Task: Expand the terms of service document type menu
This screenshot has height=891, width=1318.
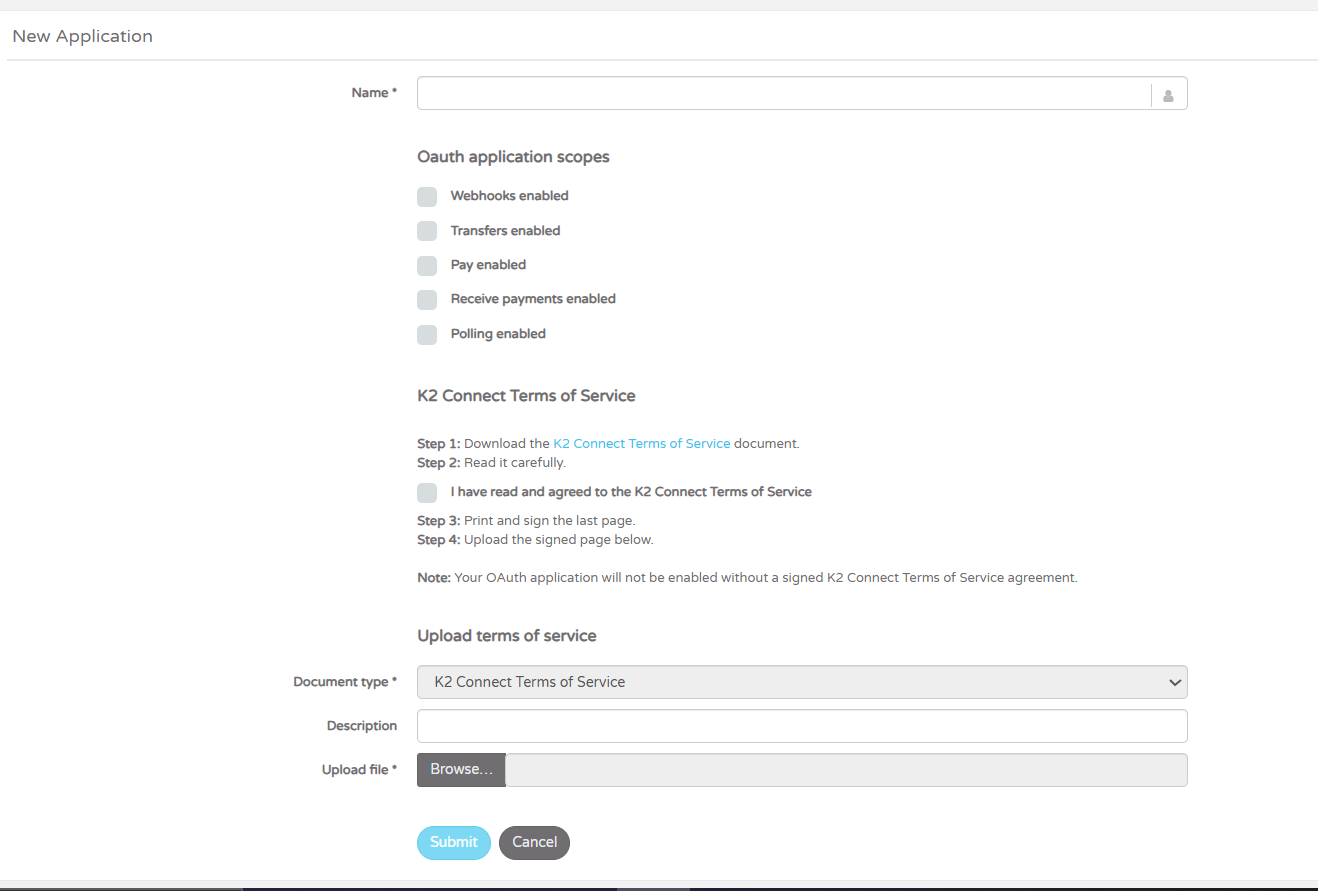Action: pyautogui.click(x=800, y=682)
